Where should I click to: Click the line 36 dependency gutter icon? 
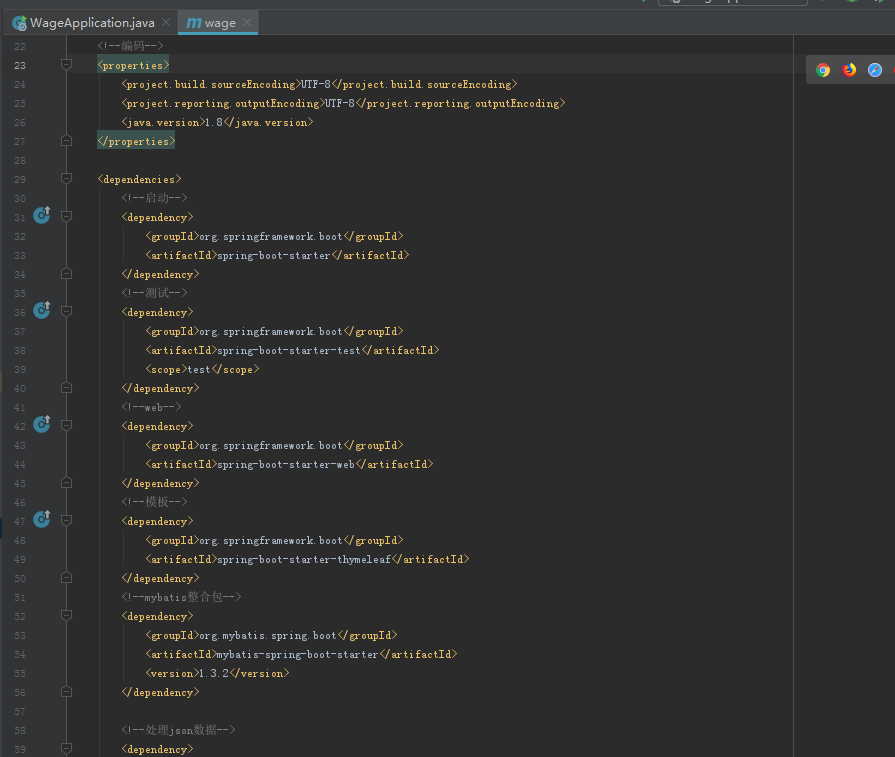(42, 310)
